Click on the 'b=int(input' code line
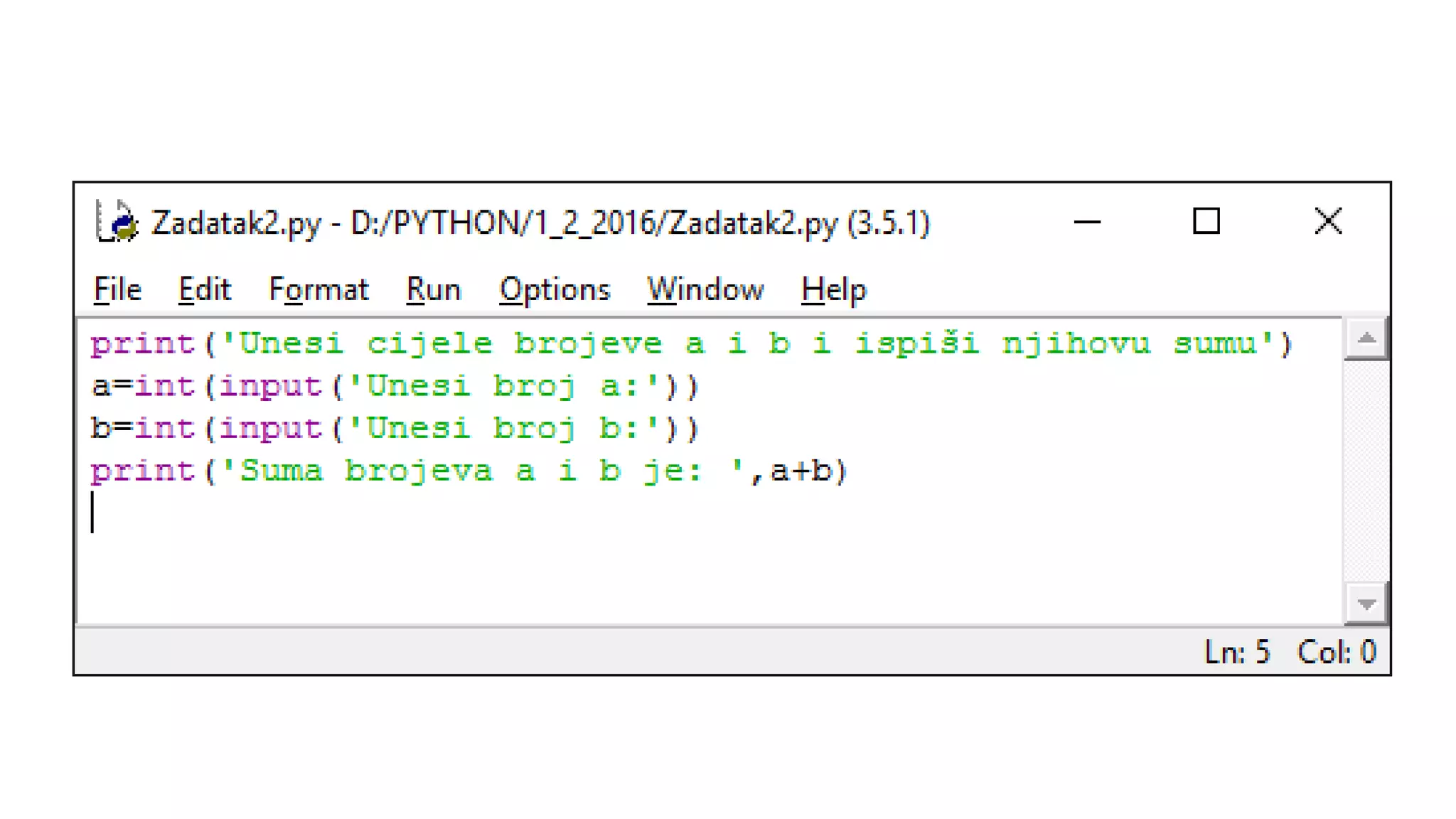 (395, 429)
